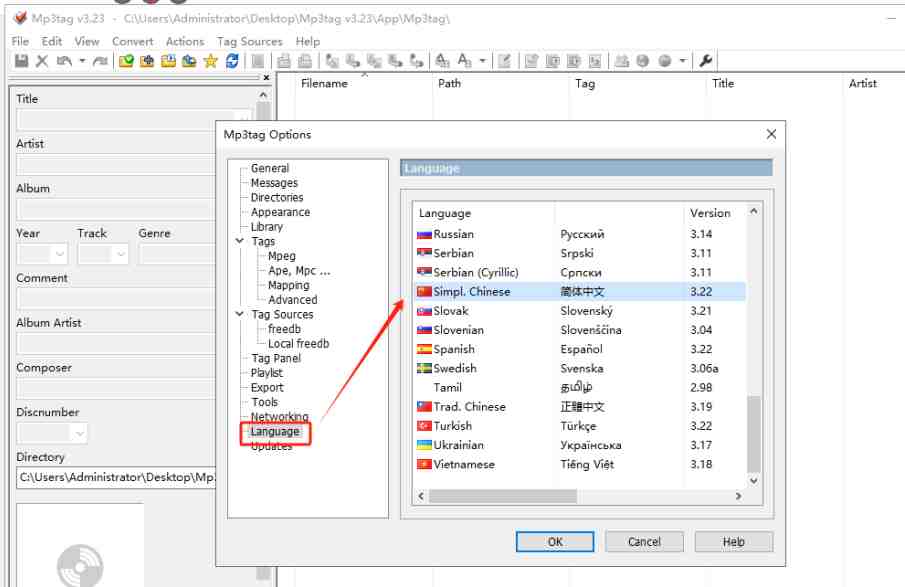Close the Mp3tag Options dialog
This screenshot has height=587, width=905.
[x=771, y=134]
